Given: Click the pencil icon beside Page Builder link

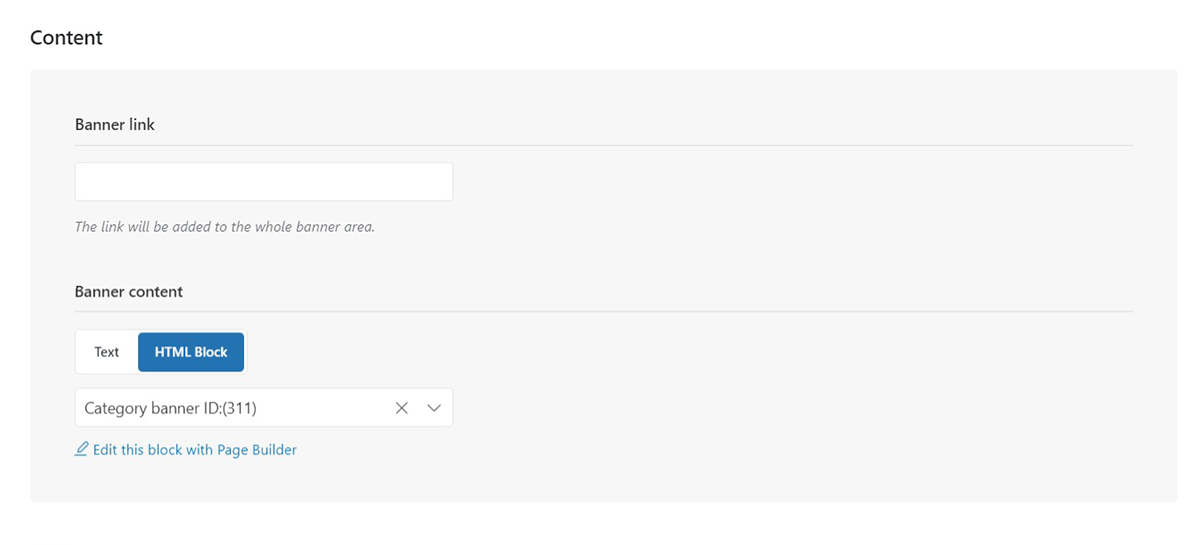Looking at the screenshot, I should (x=82, y=450).
